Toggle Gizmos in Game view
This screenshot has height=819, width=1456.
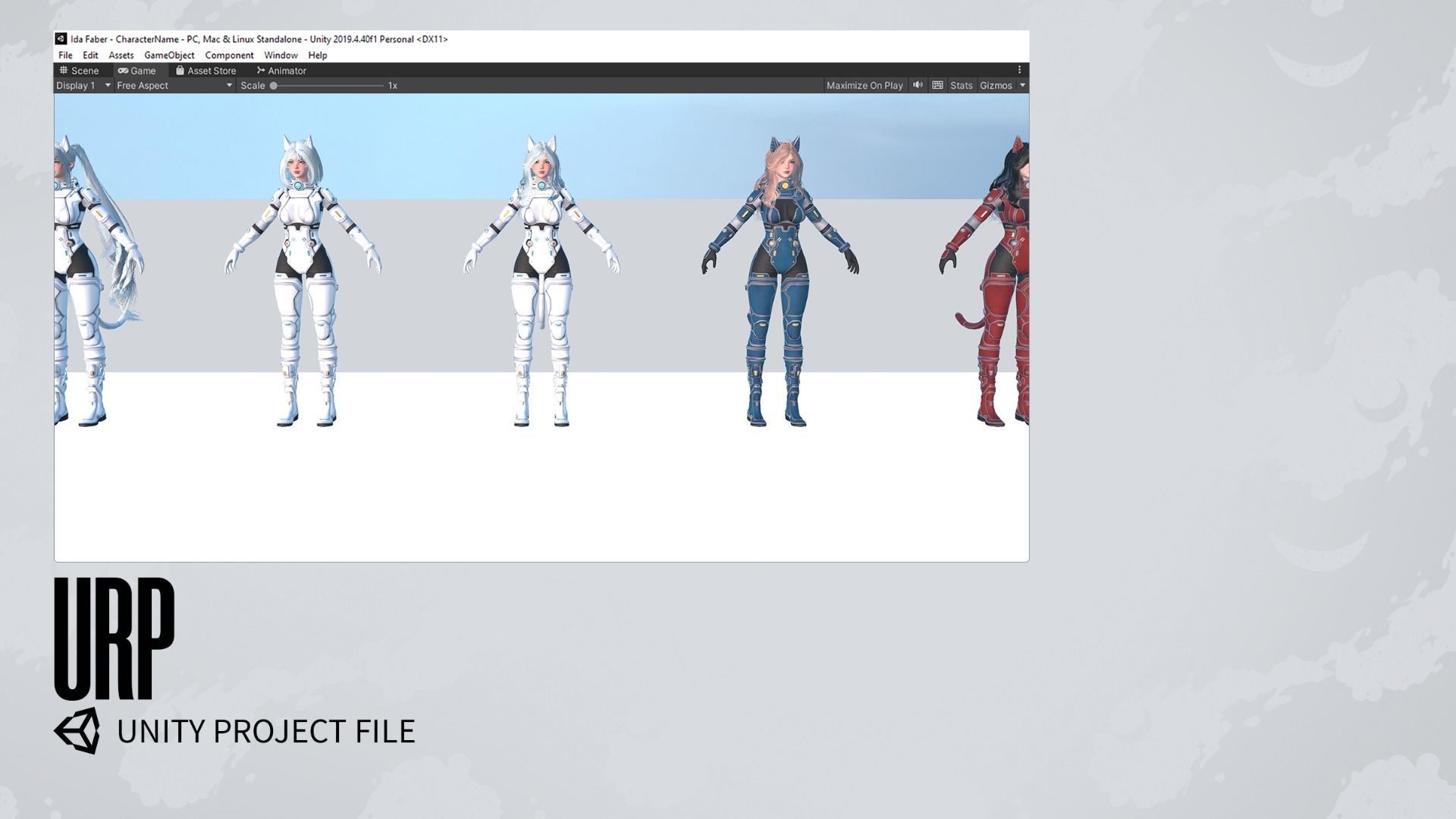pyautogui.click(x=995, y=86)
